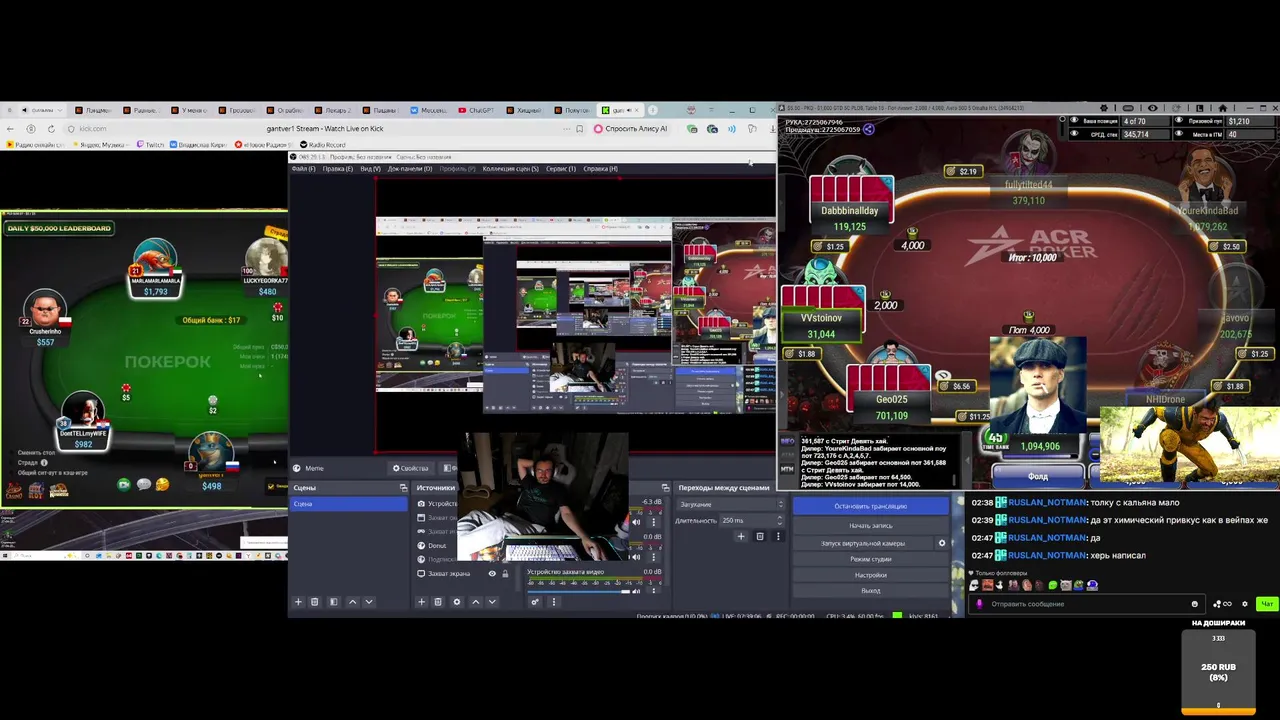
Task: Open Коллекция сцен menu in OBS
Action: [x=510, y=169]
